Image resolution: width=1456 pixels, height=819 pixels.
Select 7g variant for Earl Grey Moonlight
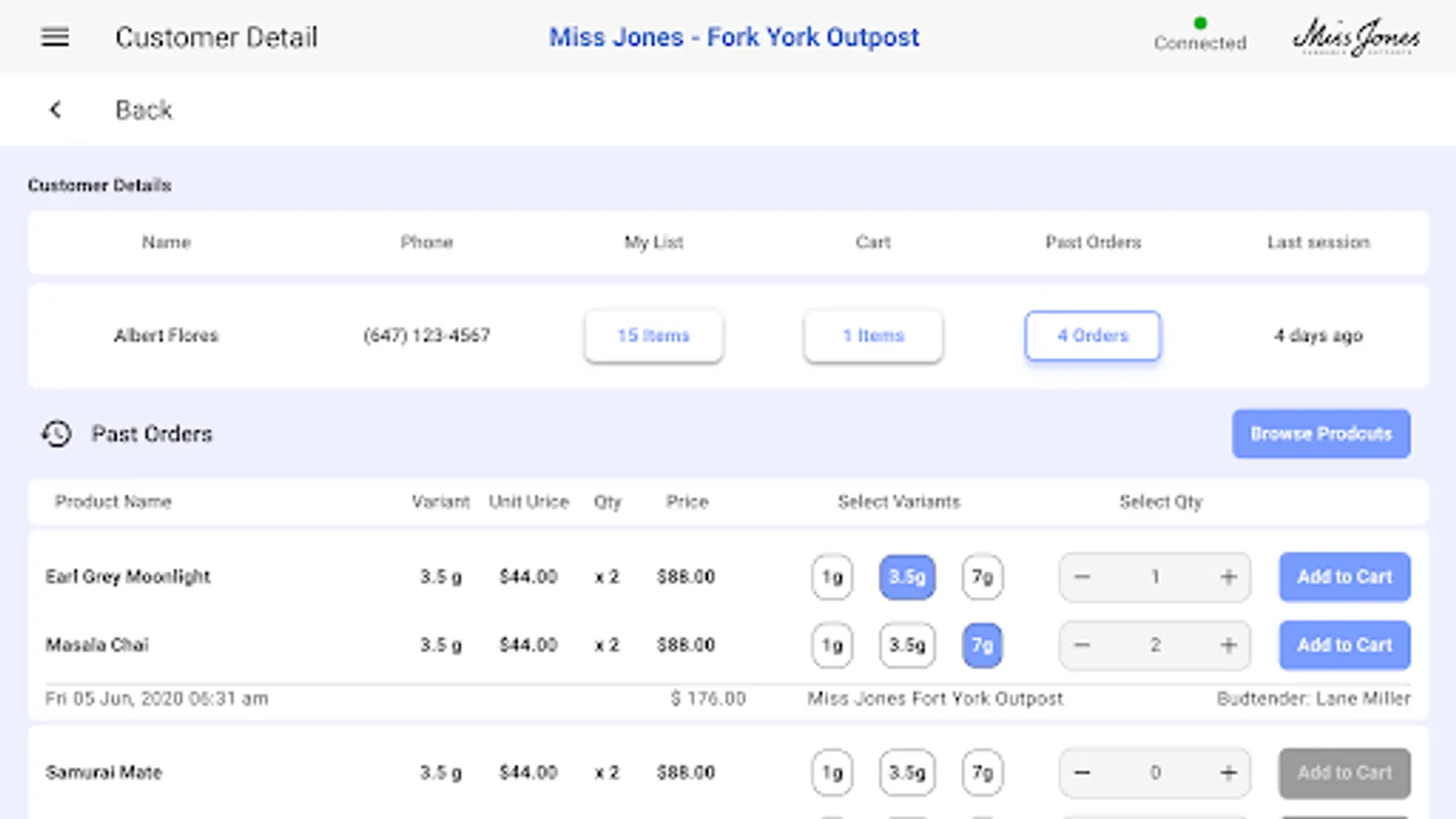point(982,577)
